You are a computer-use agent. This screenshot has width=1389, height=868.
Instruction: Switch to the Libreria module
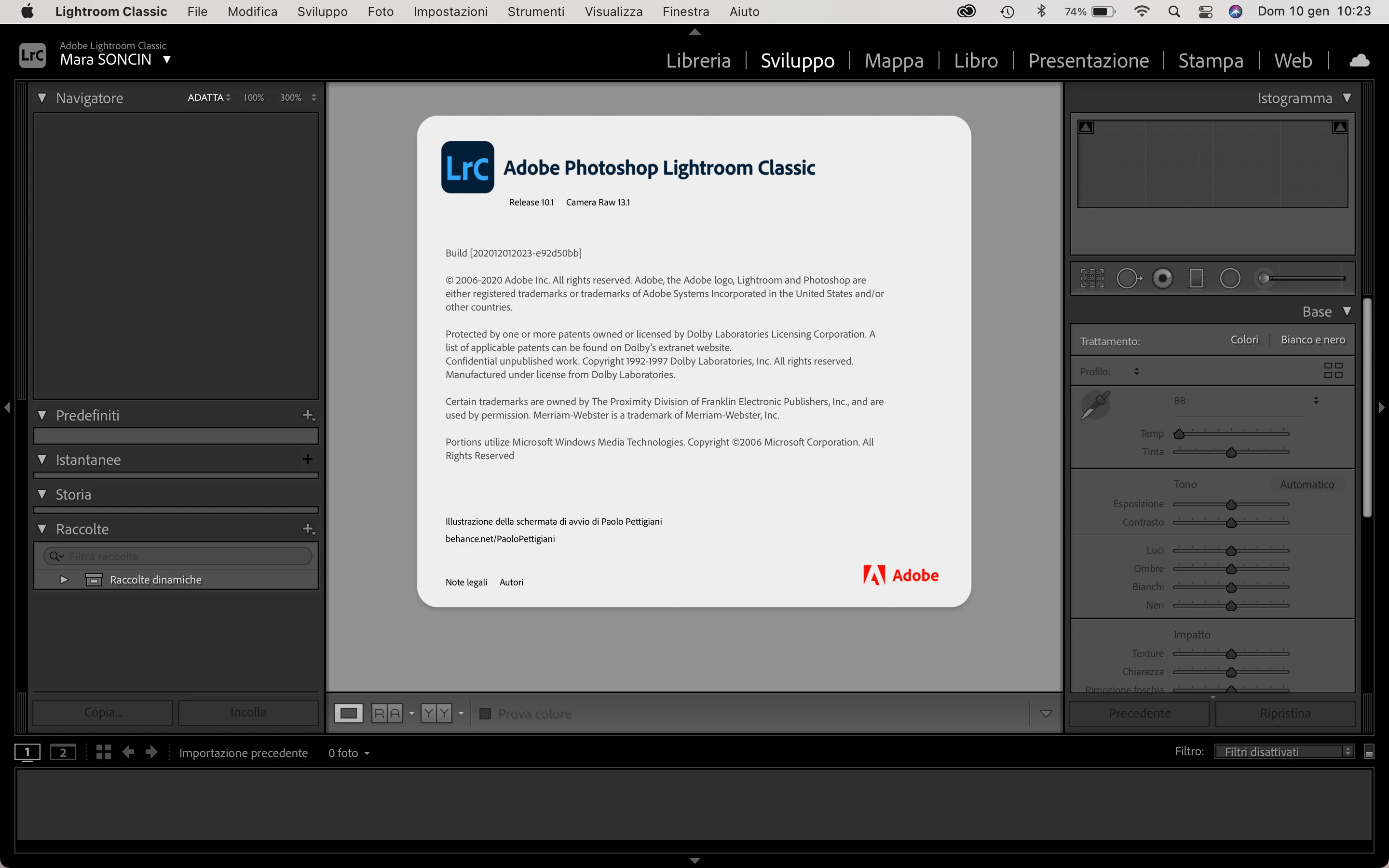pyautogui.click(x=698, y=61)
